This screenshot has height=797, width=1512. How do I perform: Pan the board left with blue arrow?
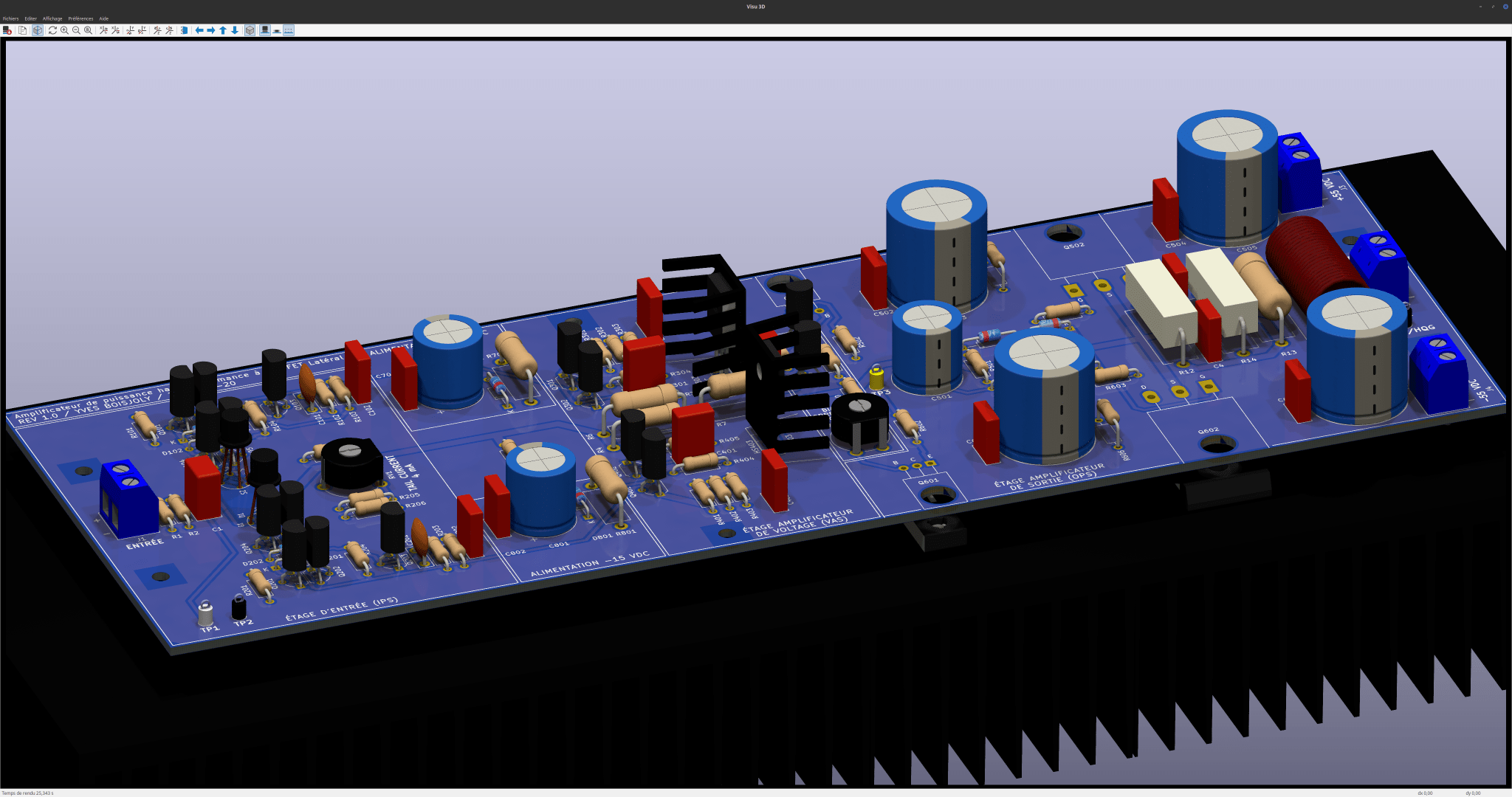click(199, 30)
